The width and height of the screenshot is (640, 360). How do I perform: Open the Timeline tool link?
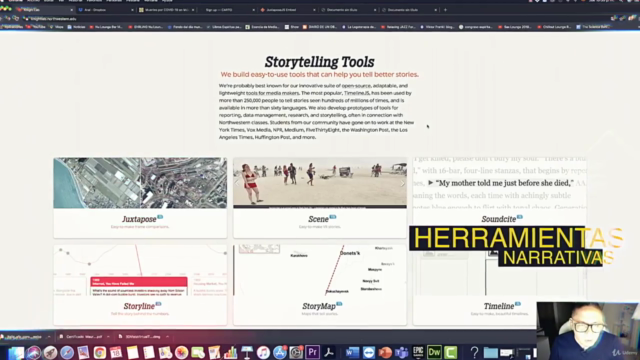[499, 306]
